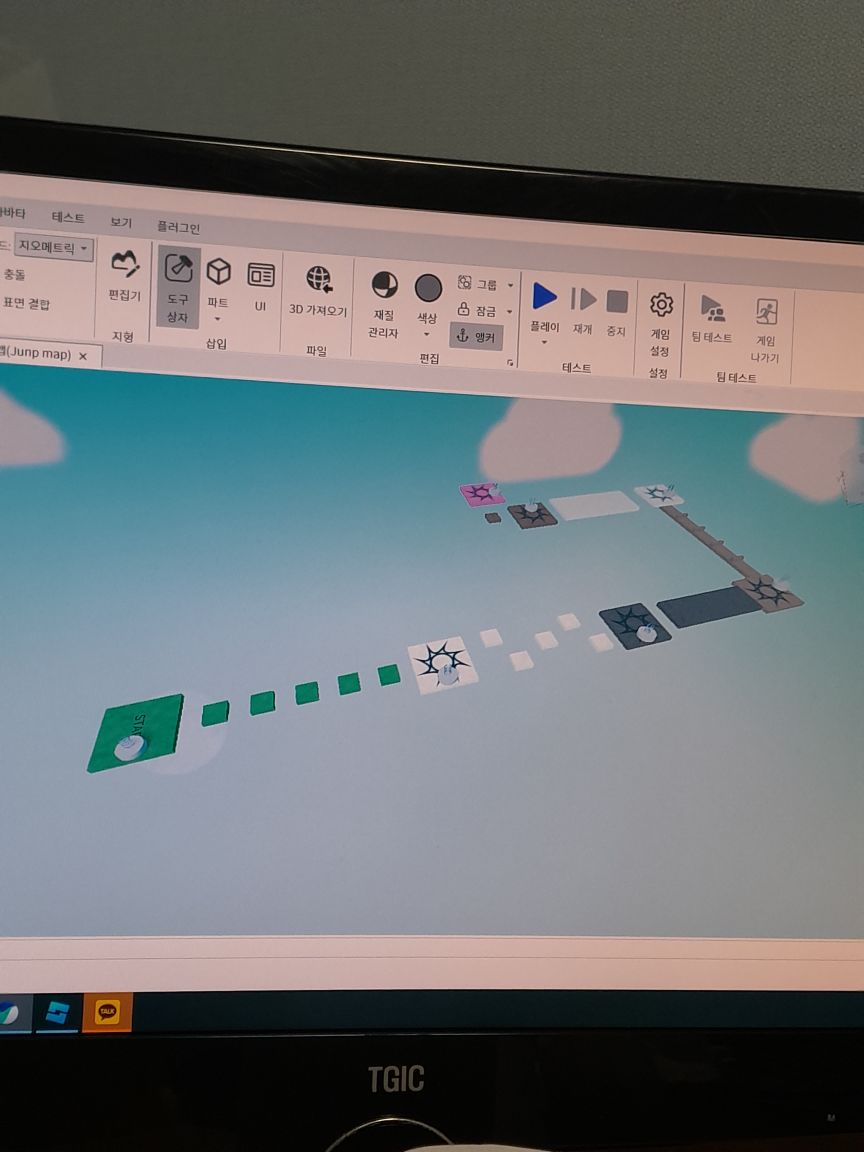Open KakaoTalk from the taskbar
Screen dimensions: 864x1152
(x=107, y=1013)
